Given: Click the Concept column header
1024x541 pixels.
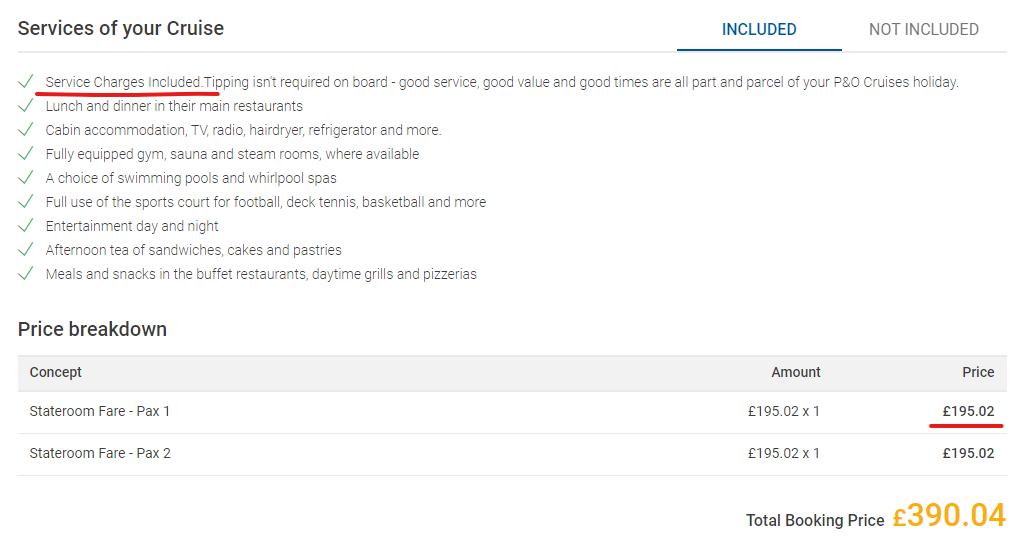Looking at the screenshot, I should (x=56, y=372).
